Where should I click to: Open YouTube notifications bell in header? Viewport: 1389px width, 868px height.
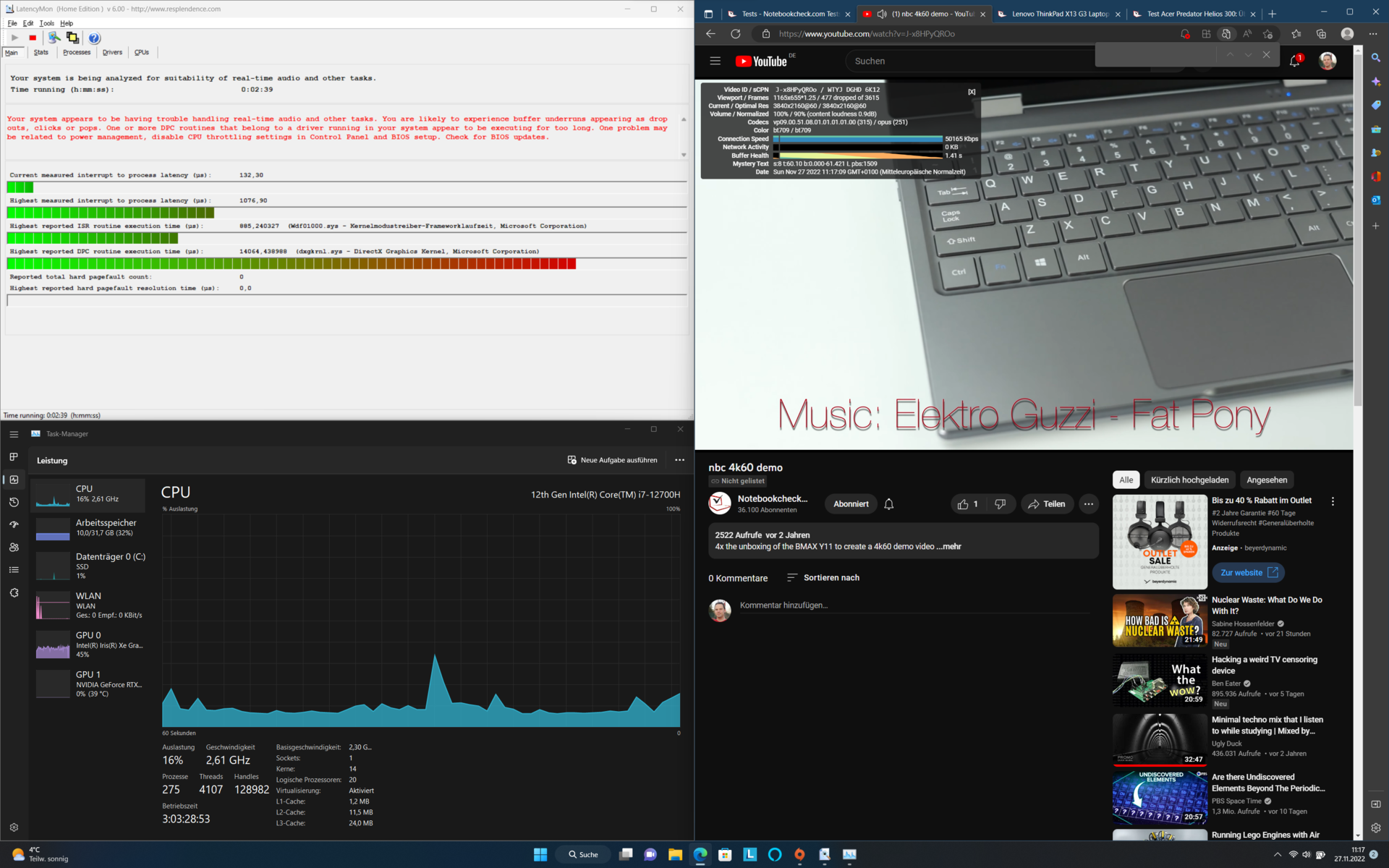click(1294, 61)
